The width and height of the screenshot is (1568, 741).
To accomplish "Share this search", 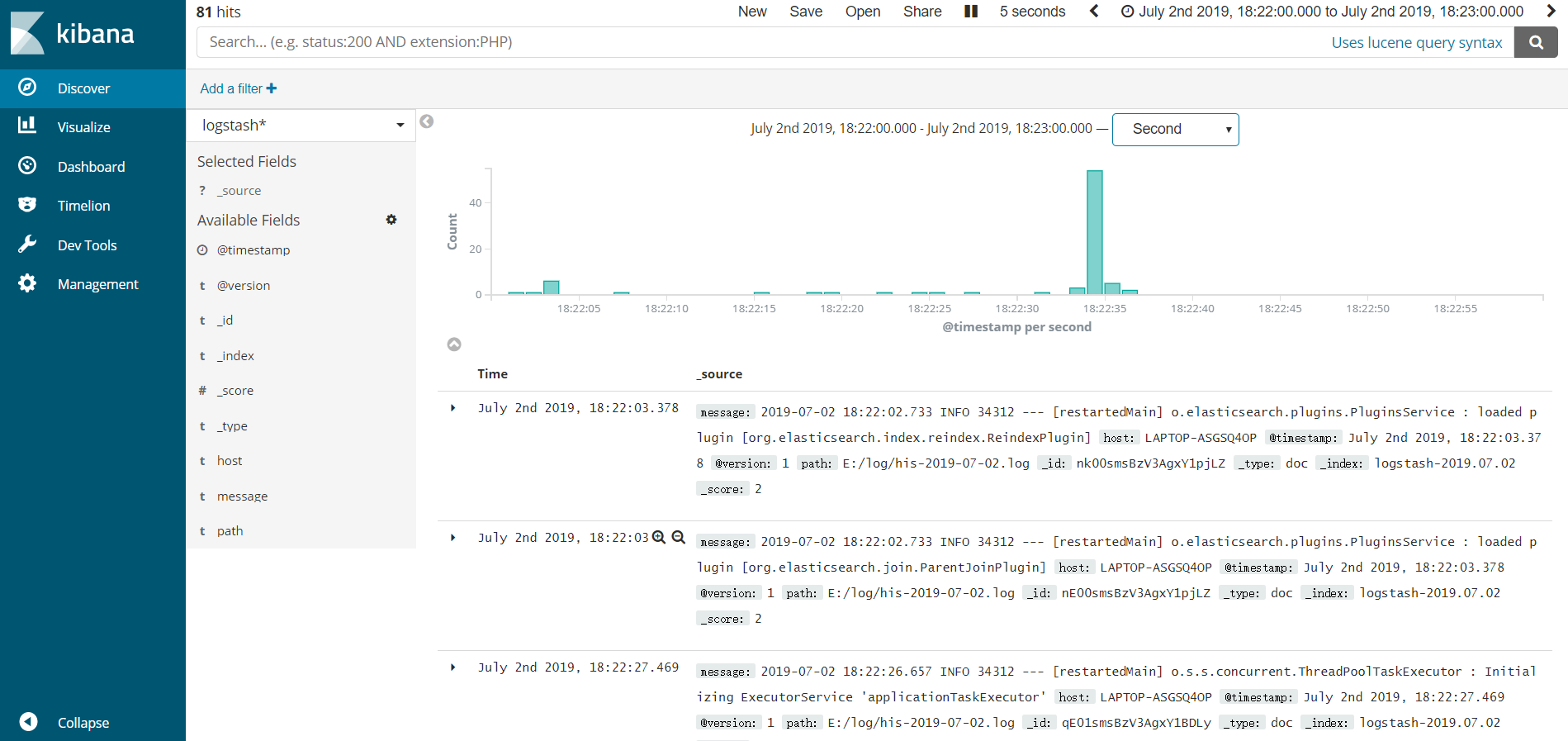I will point(922,12).
